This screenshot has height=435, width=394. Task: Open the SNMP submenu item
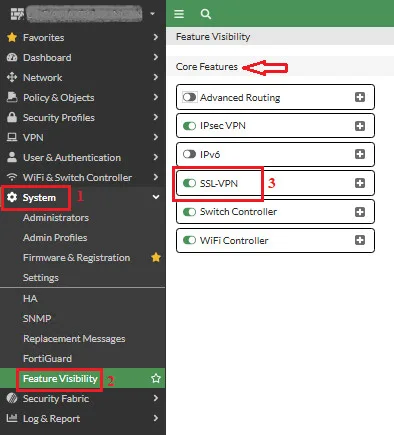tap(37, 319)
